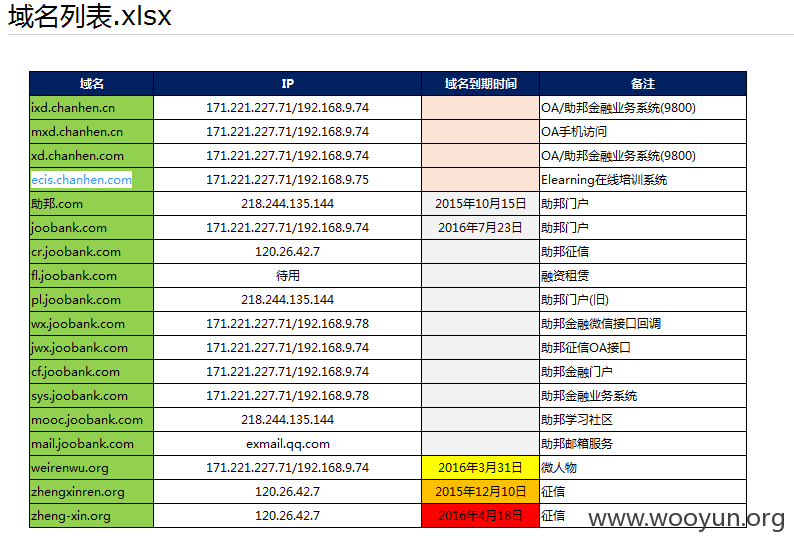Select cell mxd.chanhen.cn
This screenshot has height=547, width=794.
point(92,132)
